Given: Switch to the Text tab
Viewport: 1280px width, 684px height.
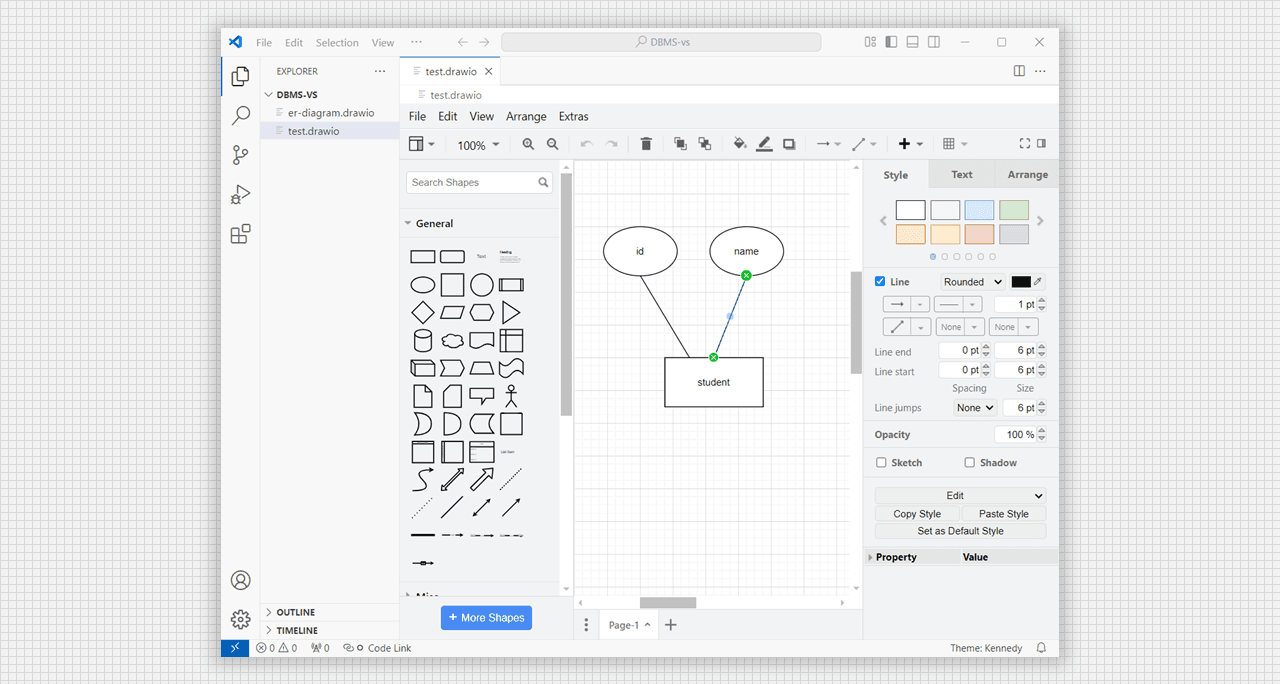Looking at the screenshot, I should [961, 175].
